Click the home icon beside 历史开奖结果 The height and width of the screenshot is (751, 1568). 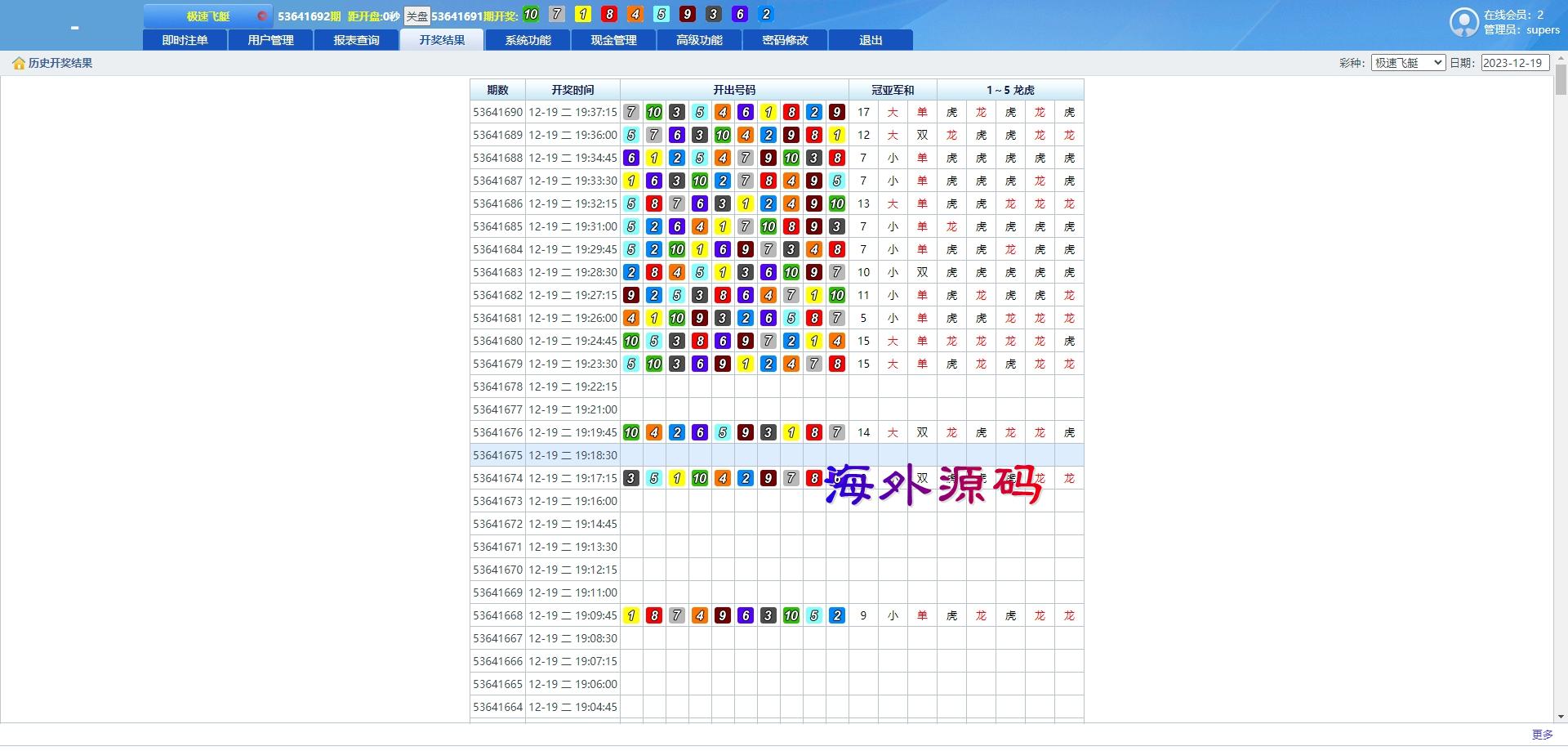pyautogui.click(x=19, y=63)
